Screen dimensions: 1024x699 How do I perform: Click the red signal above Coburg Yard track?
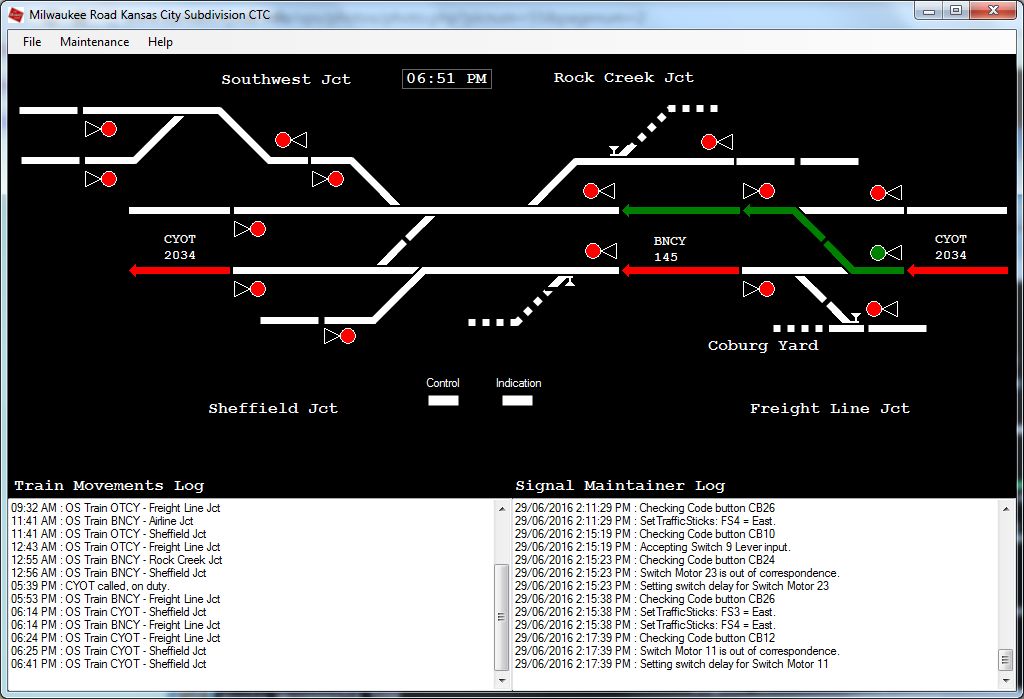point(874,309)
